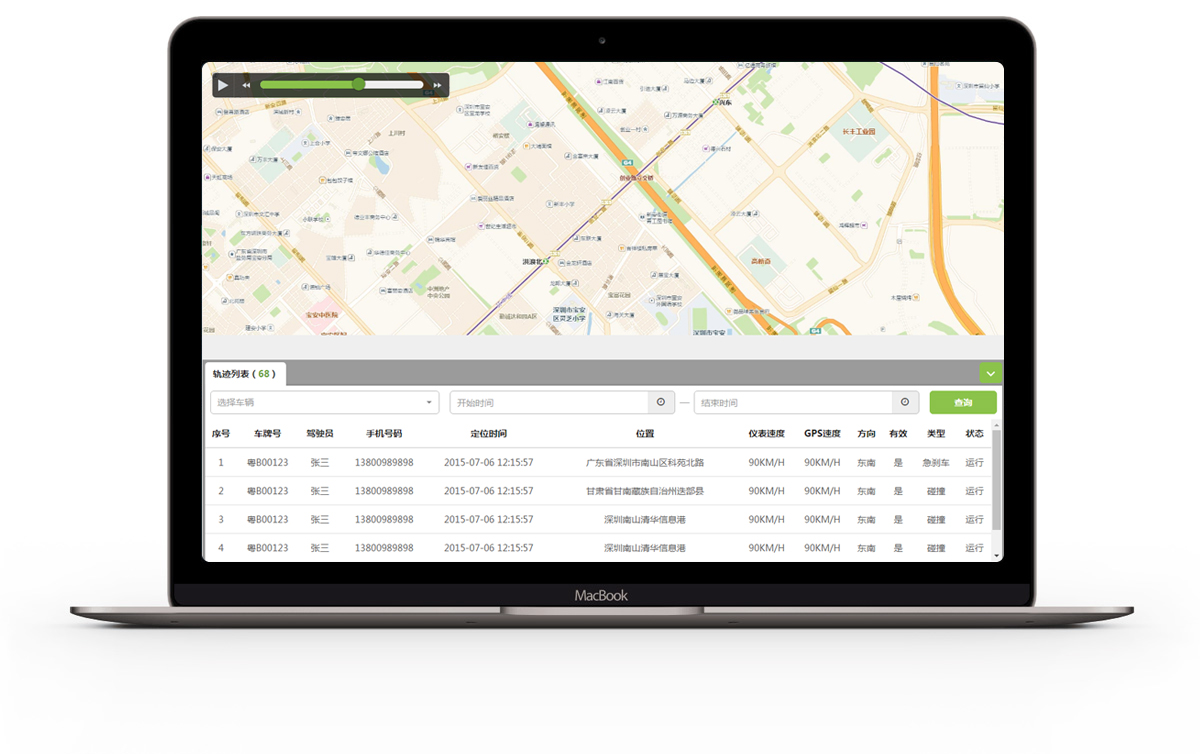The width and height of the screenshot is (1200, 754).
Task: Click the table scrollbar down arrow
Action: tap(996, 553)
